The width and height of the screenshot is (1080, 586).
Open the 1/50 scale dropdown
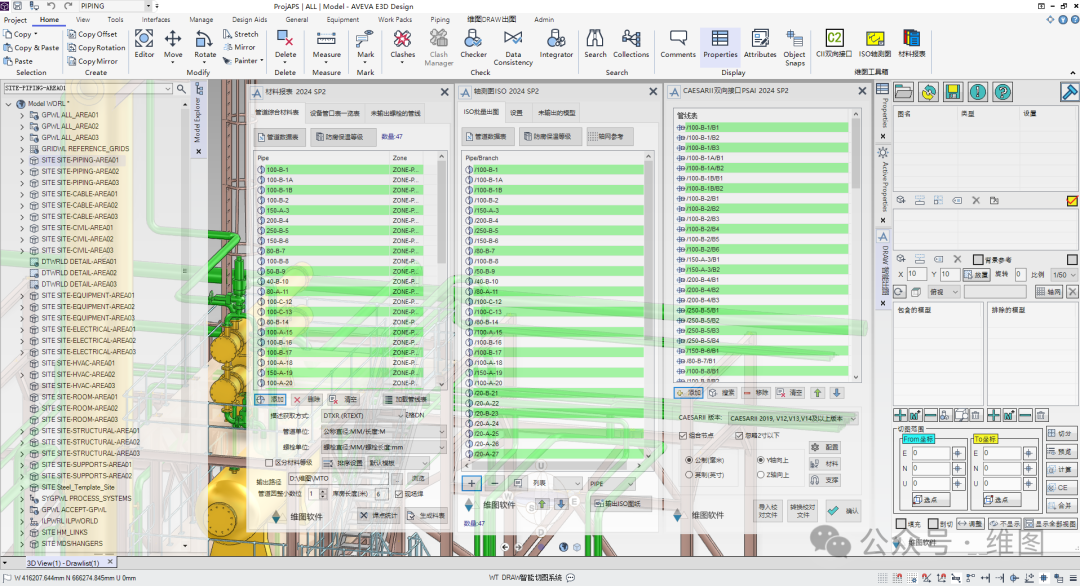pyautogui.click(x=1064, y=275)
